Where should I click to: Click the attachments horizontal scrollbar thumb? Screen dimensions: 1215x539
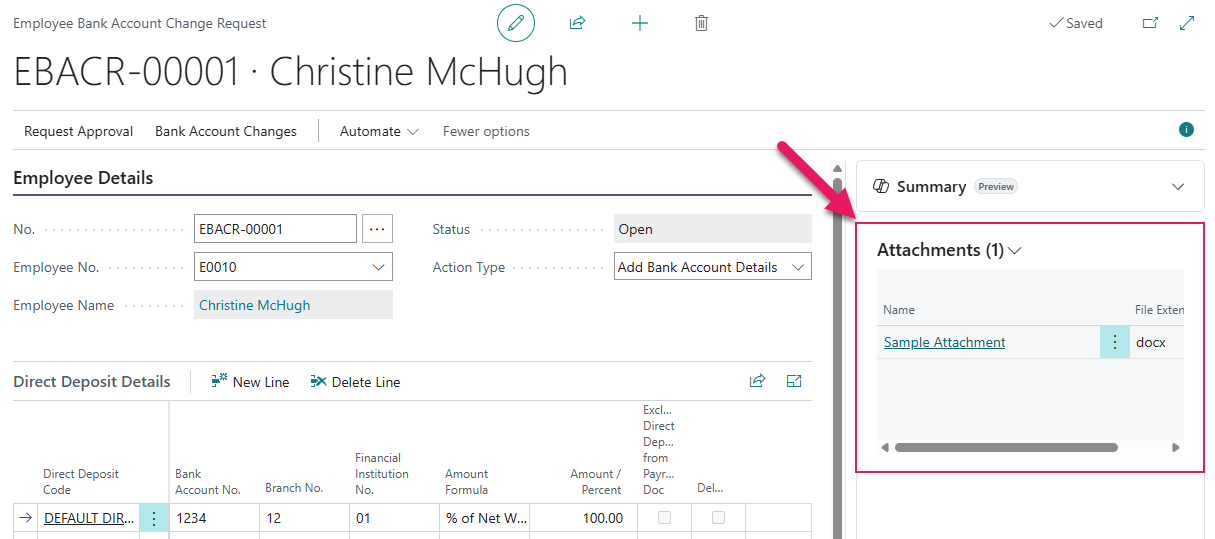[1006, 447]
